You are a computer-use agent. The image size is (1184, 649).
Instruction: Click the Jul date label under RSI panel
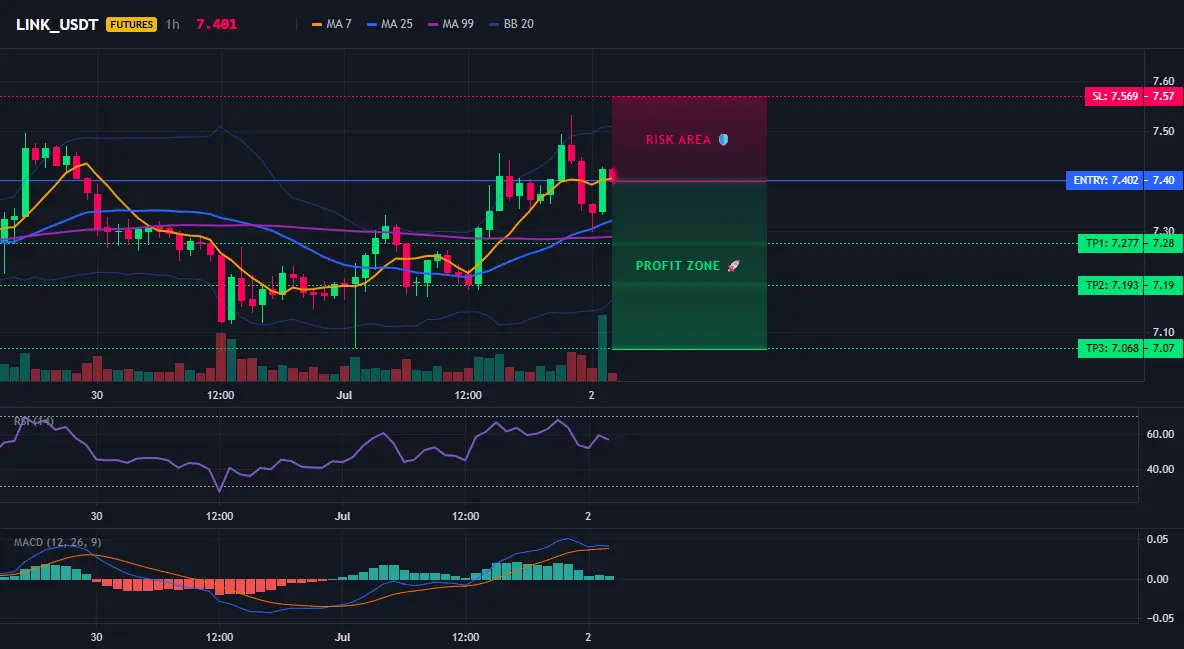(x=343, y=516)
